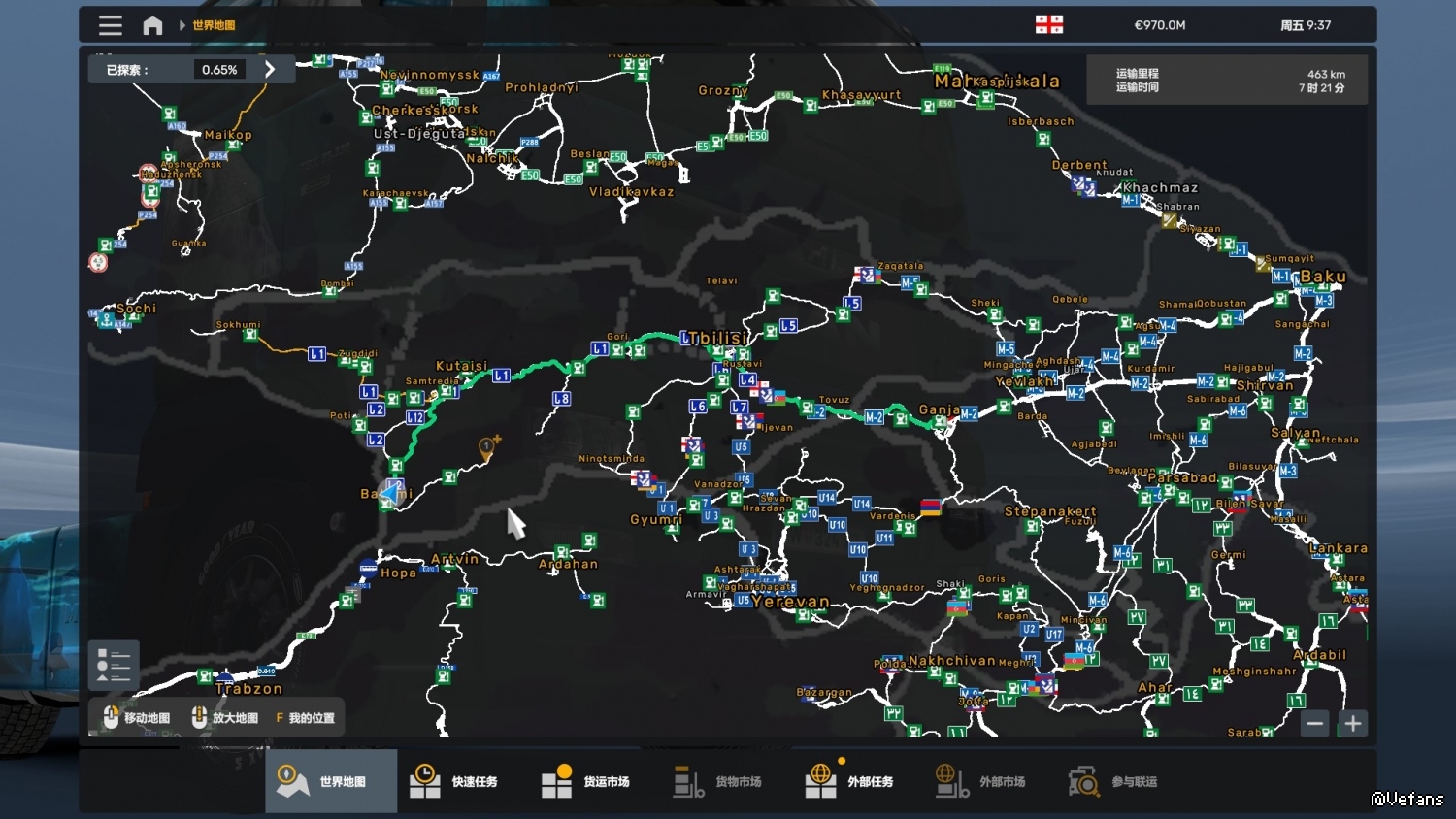Click the blue ferry port icon at Hopa

(368, 569)
